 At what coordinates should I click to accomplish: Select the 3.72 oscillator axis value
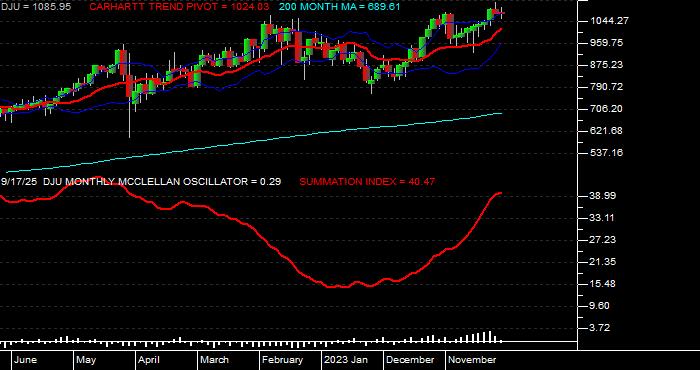coord(600,328)
